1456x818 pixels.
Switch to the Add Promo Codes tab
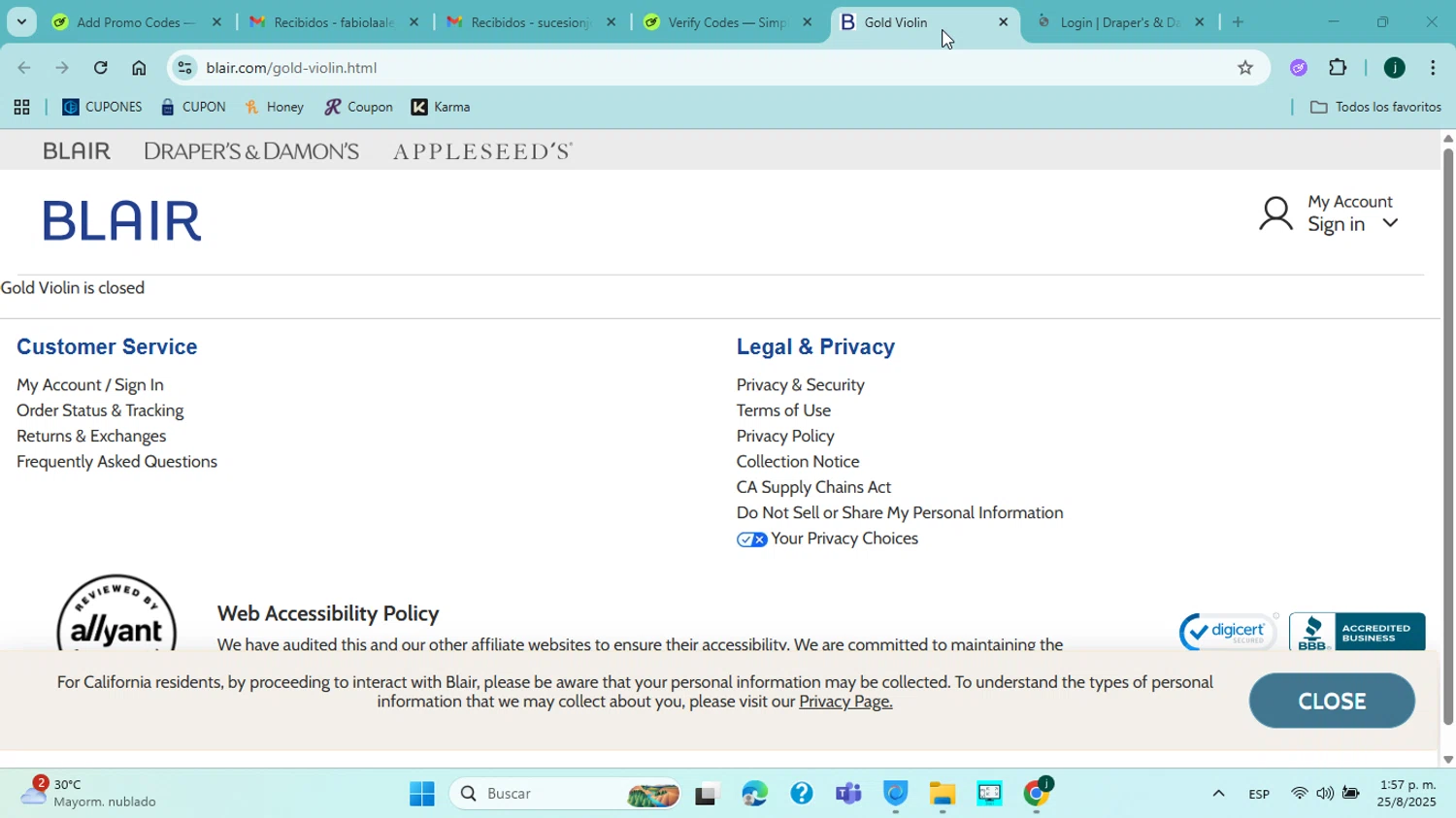pos(136,22)
